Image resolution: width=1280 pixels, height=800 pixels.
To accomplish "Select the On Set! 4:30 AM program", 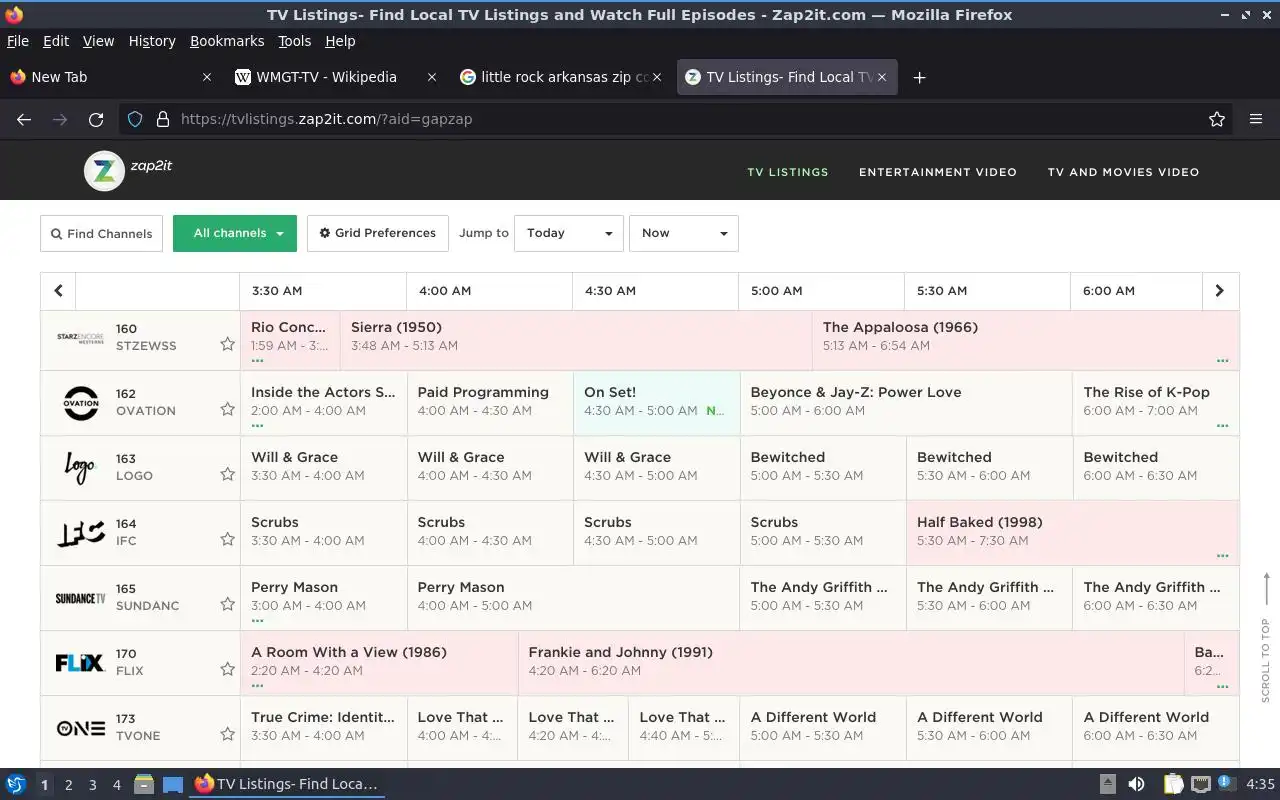I will point(657,405).
